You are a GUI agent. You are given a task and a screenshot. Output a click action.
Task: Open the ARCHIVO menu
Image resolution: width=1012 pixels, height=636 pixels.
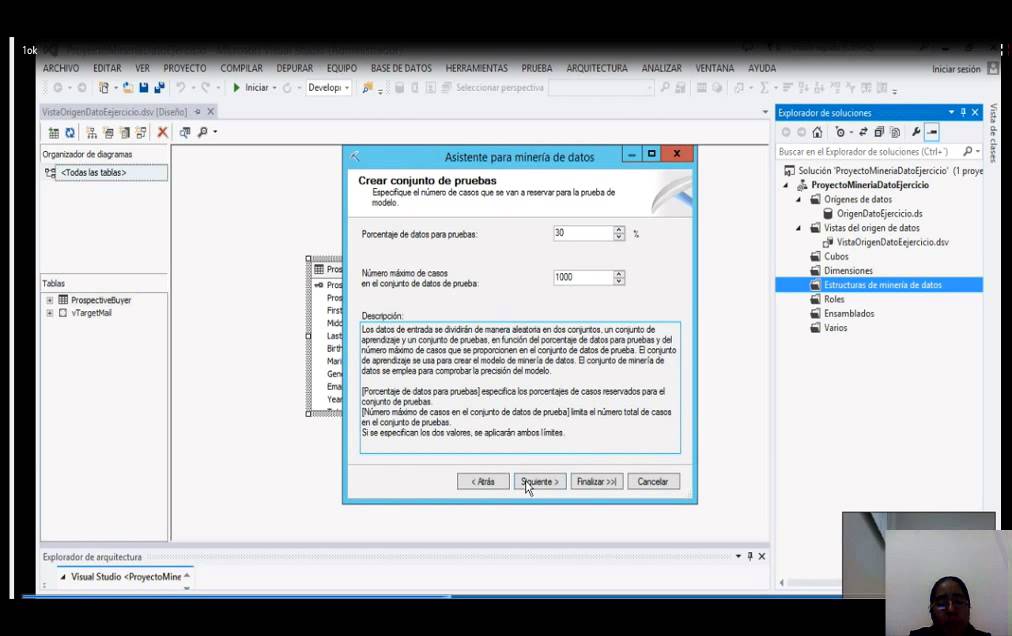tap(61, 68)
